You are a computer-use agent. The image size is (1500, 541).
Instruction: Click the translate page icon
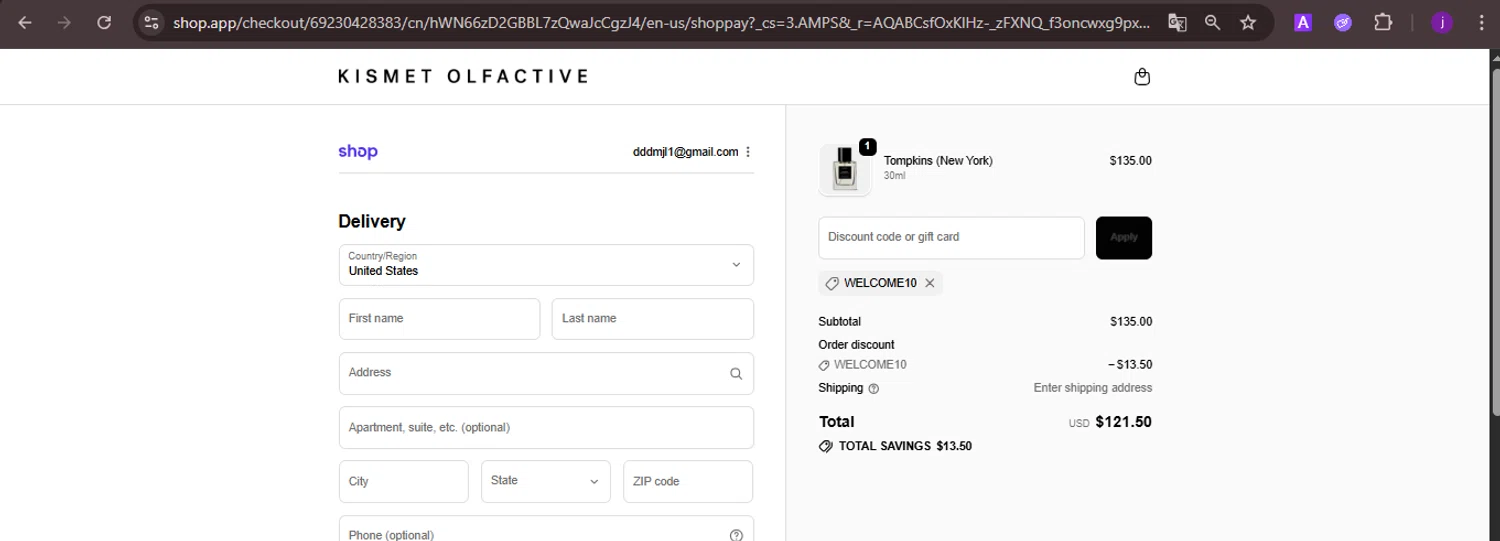coord(1177,22)
